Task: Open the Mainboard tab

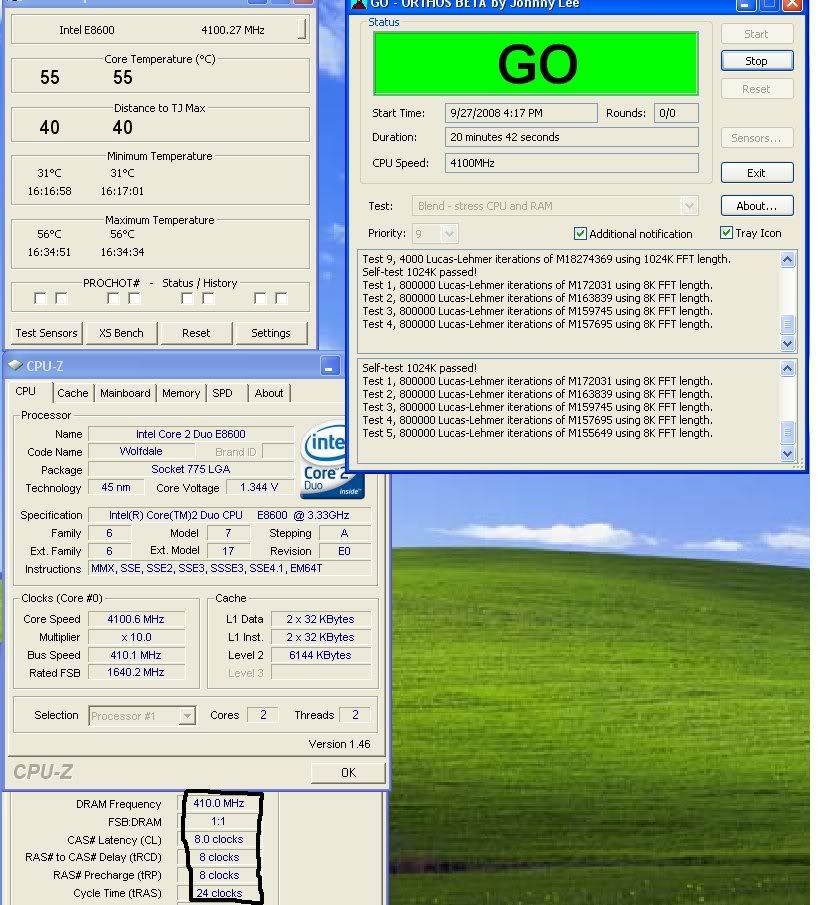Action: (125, 393)
